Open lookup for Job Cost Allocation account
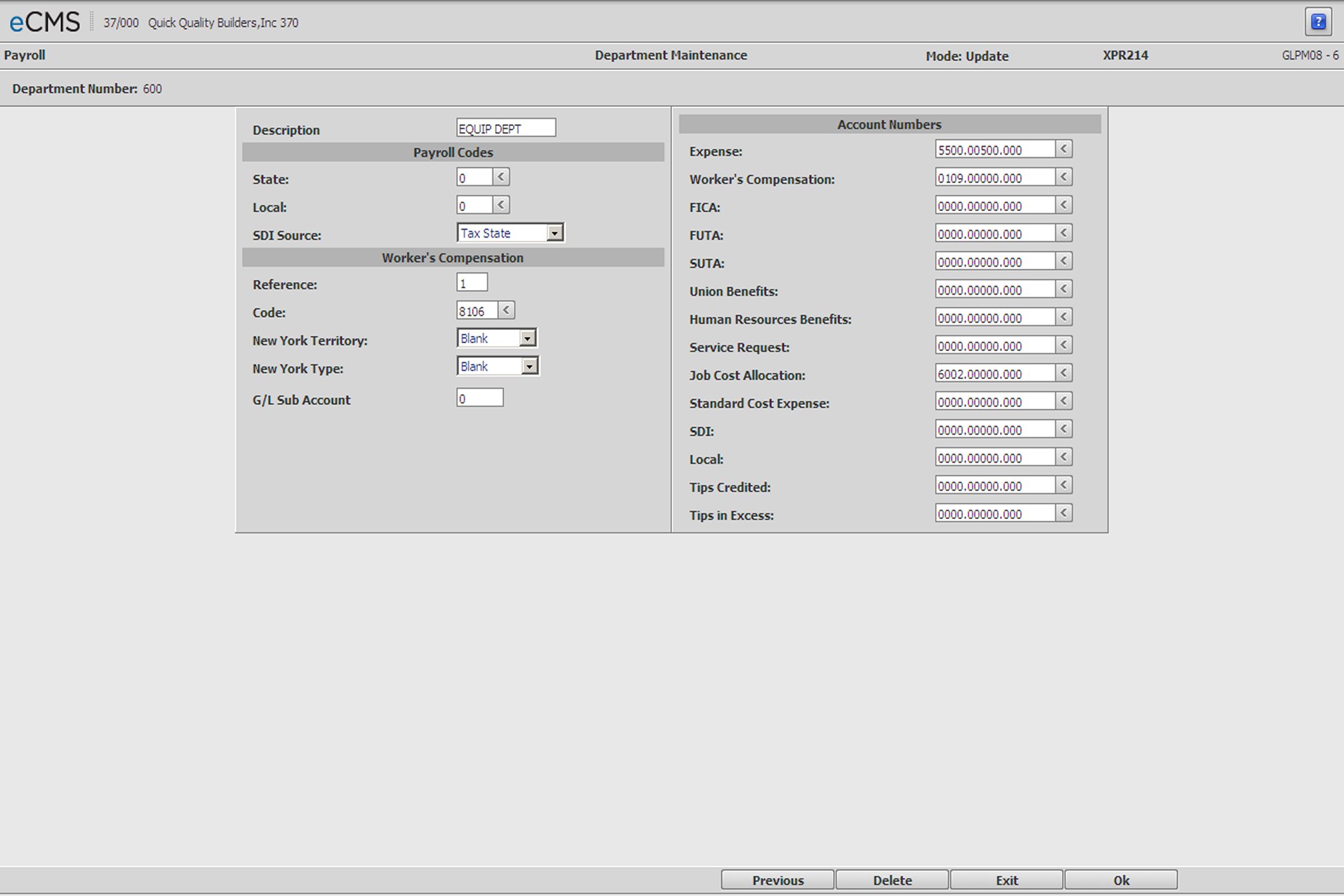Viewport: 1344px width, 896px height. coord(1063,373)
